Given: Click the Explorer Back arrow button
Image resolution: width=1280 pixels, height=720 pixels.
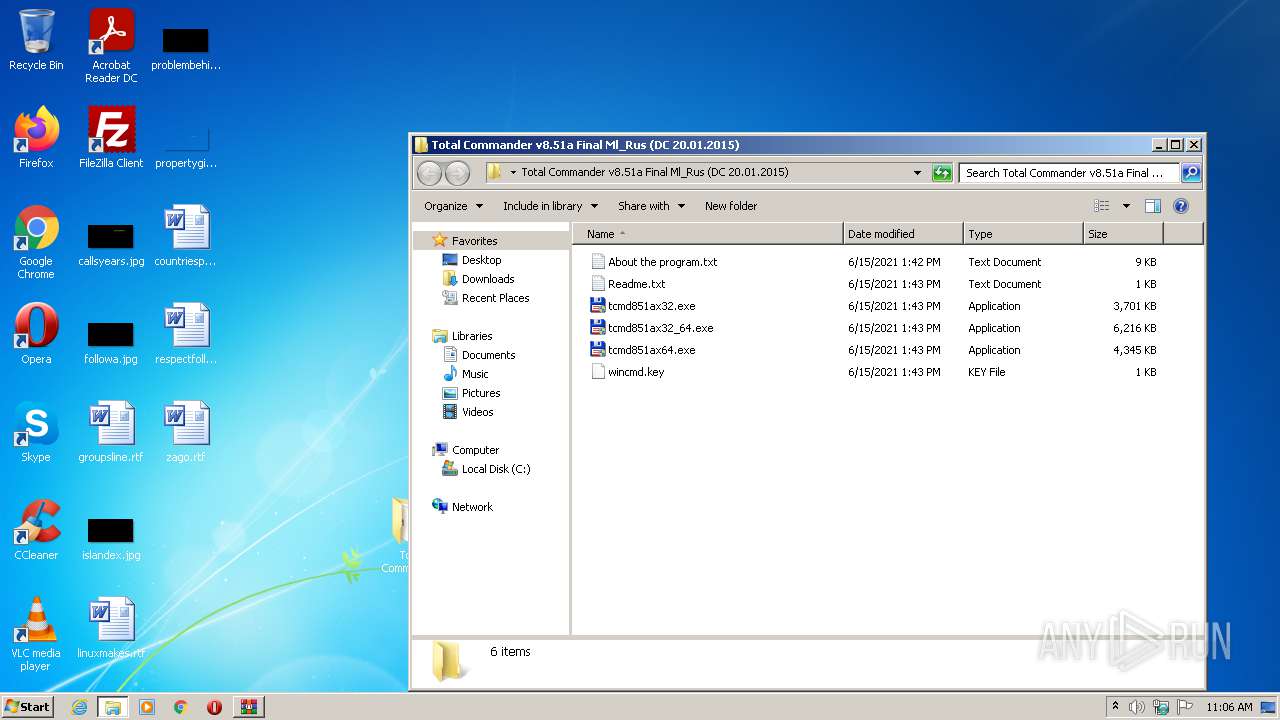Looking at the screenshot, I should click(429, 173).
